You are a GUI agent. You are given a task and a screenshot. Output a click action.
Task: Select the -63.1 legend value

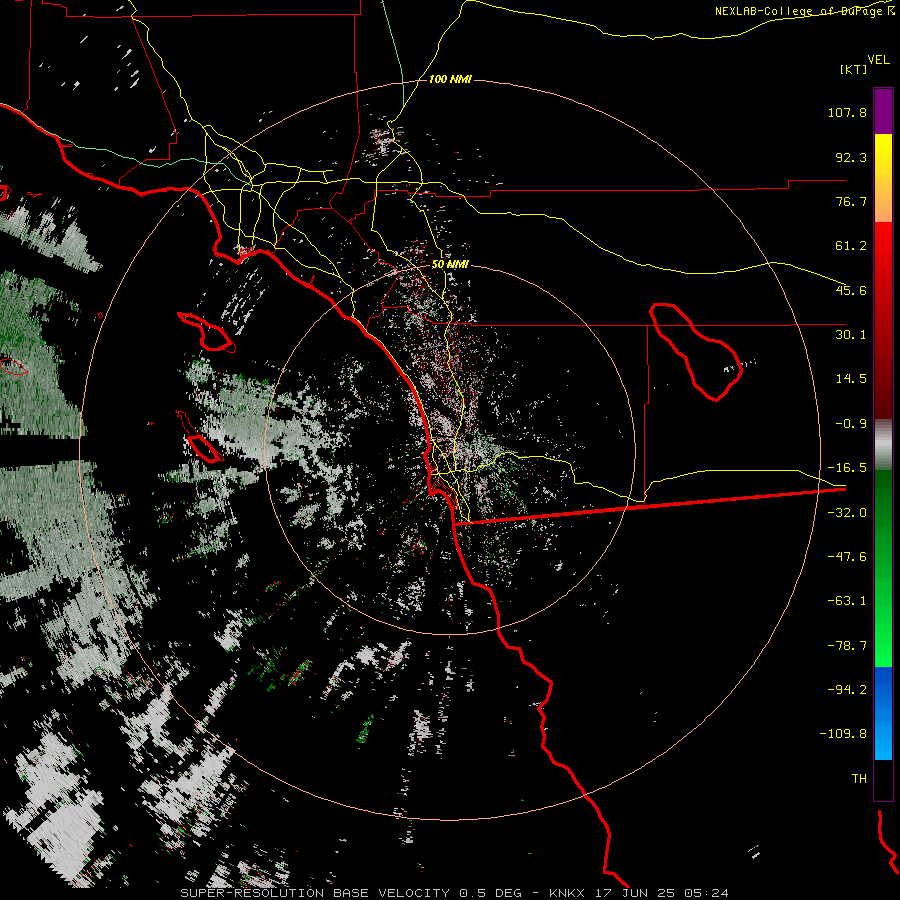point(847,601)
